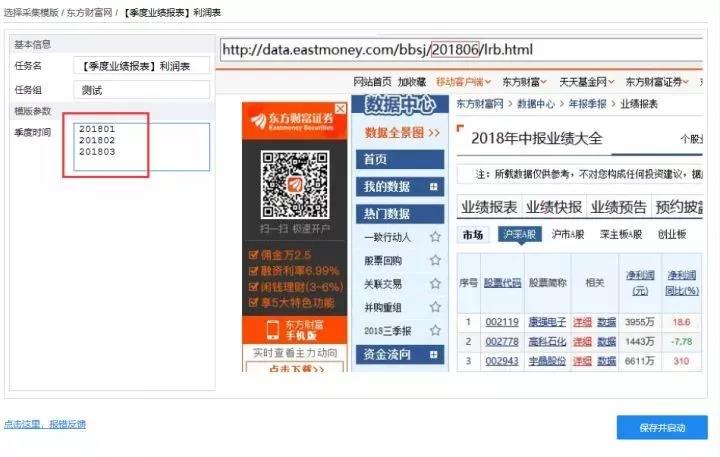Click 详细 link in row 002943
Screen dimensions: 720x457
582,361
